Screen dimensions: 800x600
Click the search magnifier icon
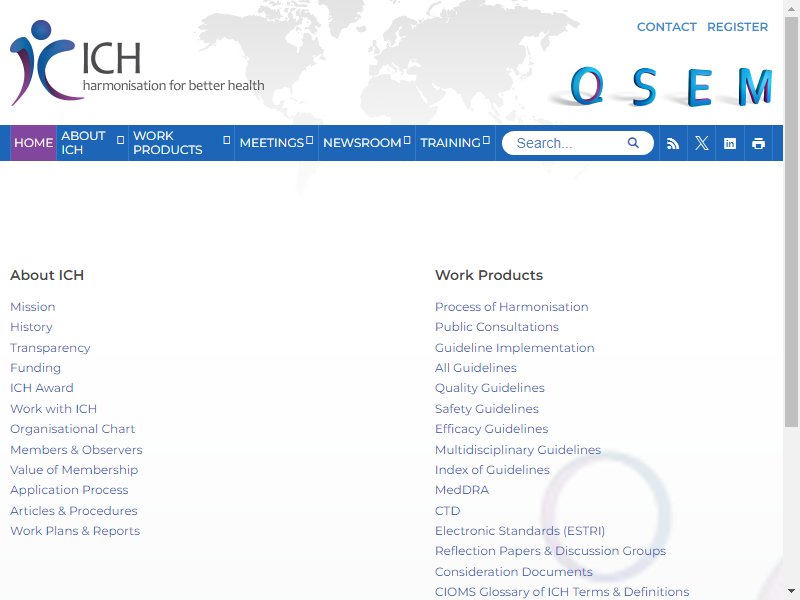[x=633, y=142]
